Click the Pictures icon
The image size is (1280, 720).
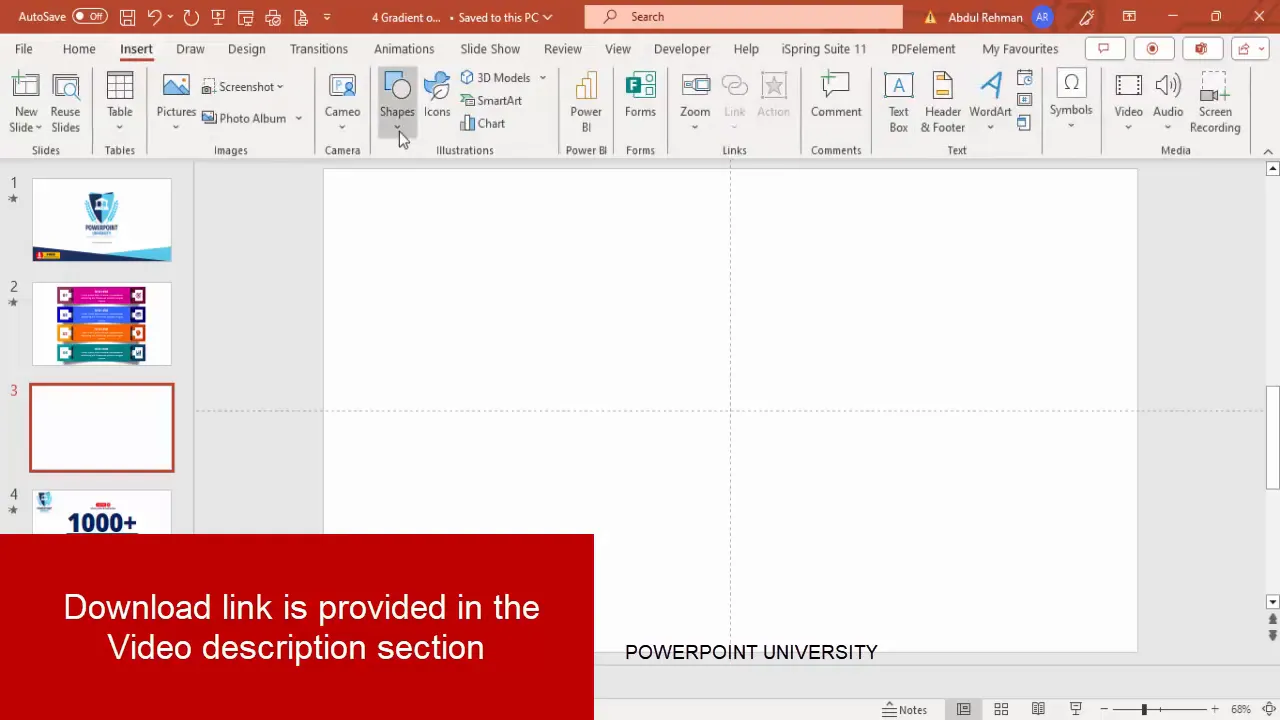point(176,87)
